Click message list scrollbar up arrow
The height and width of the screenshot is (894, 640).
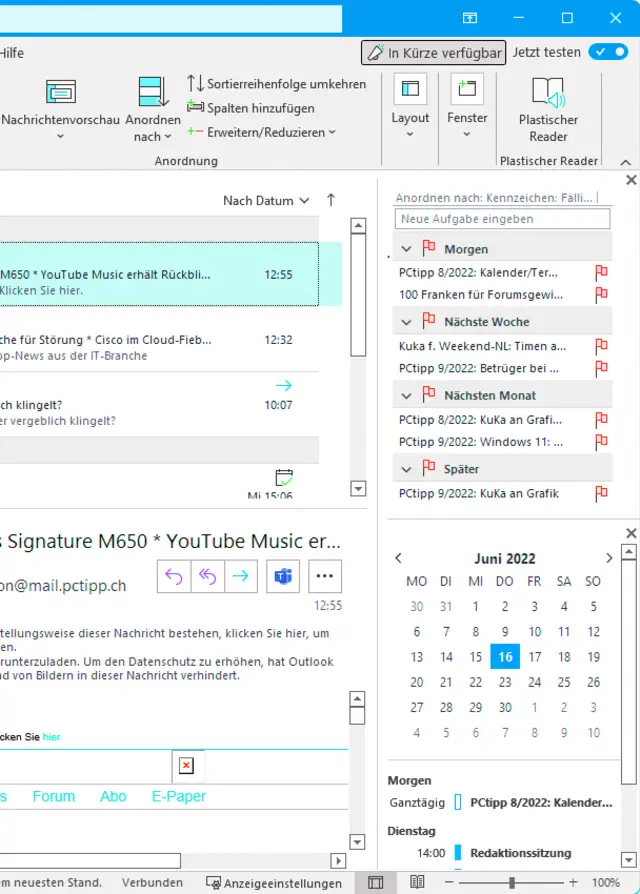[x=358, y=226]
